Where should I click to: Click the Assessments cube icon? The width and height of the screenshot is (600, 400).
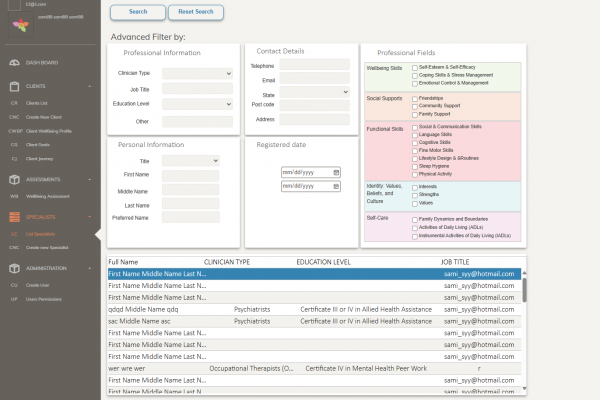(x=14, y=179)
